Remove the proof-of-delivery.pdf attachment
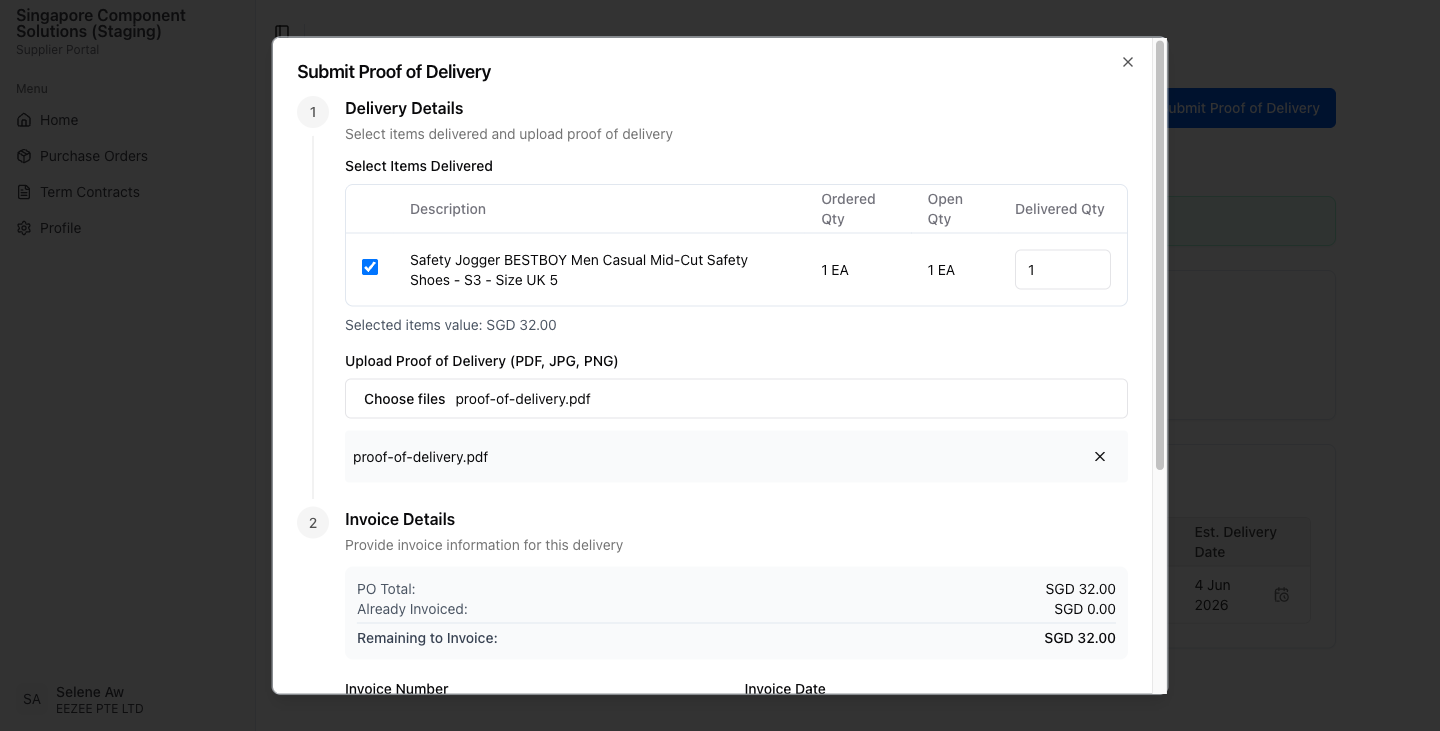Image resolution: width=1440 pixels, height=731 pixels. (1100, 457)
